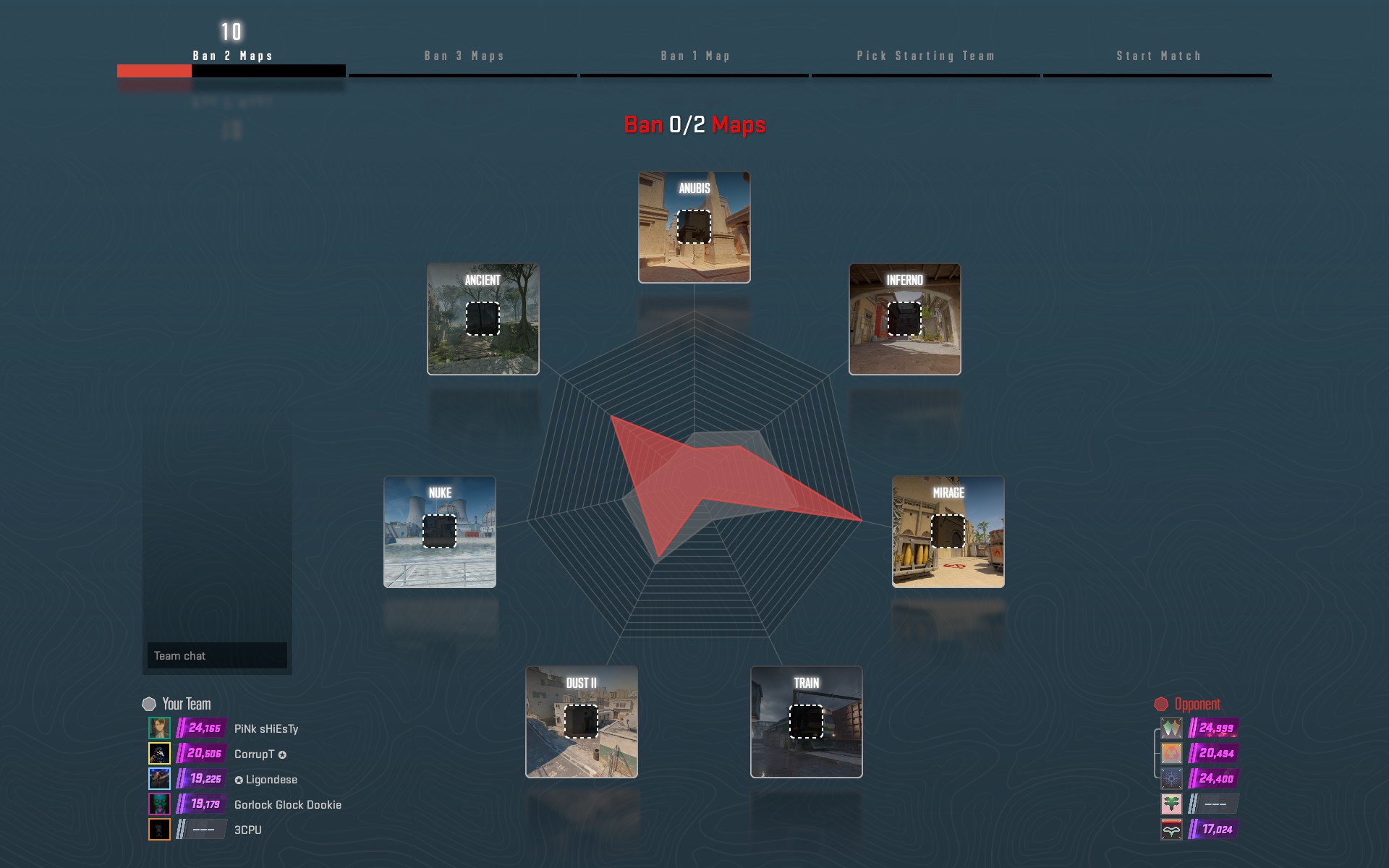Click opponent avatar beside 17,024 rating
Viewport: 1389px width, 868px height.
1171,829
